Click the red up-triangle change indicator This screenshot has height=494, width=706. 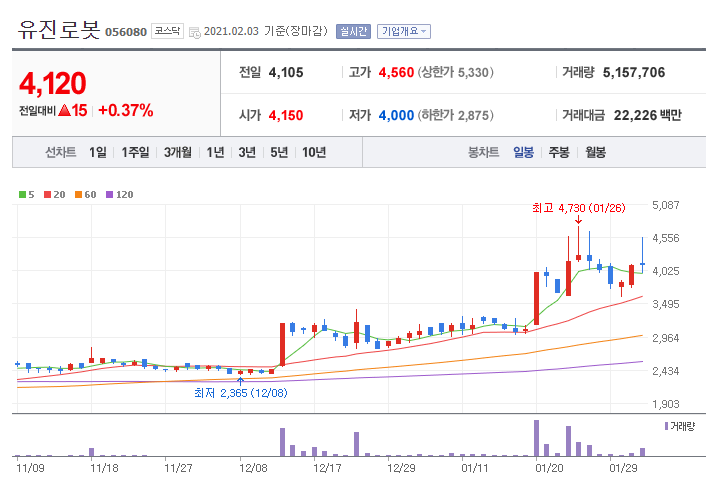point(64,110)
